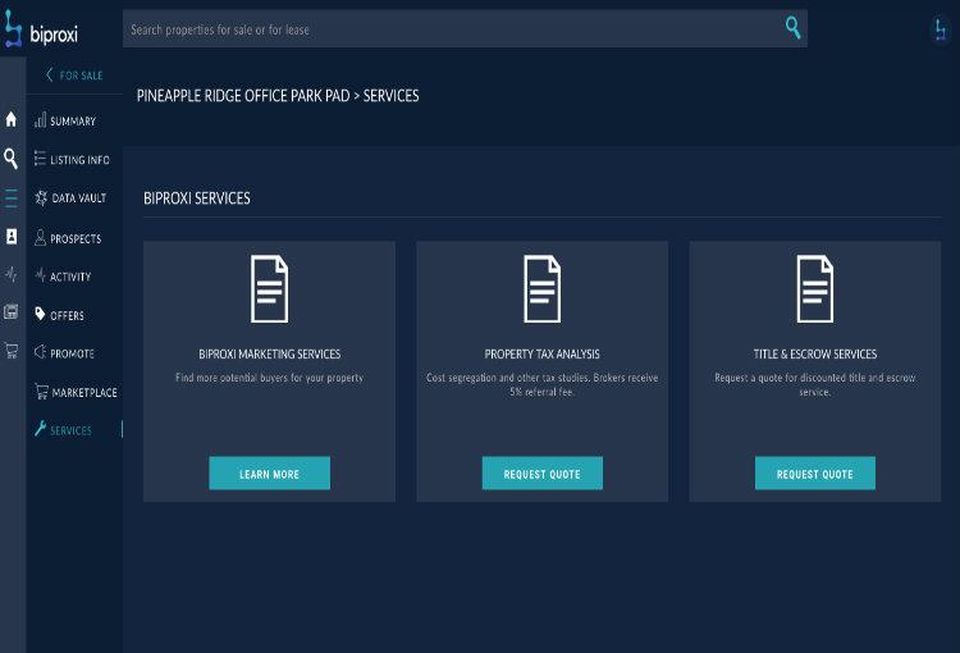960x653 pixels.
Task: Click the Summary bar chart icon
Action: click(x=40, y=119)
